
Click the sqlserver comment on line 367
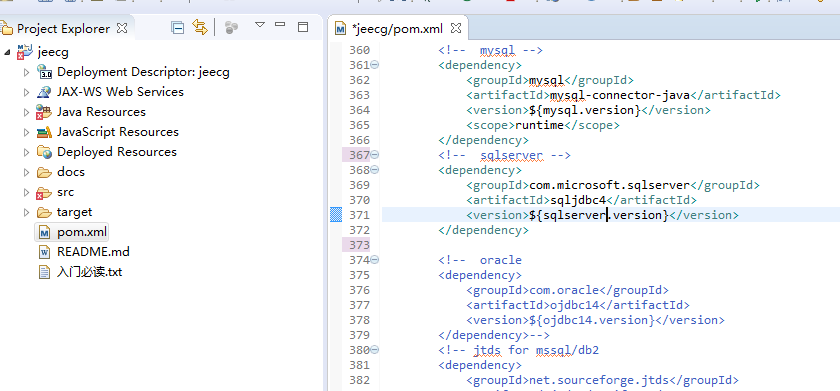tap(504, 155)
